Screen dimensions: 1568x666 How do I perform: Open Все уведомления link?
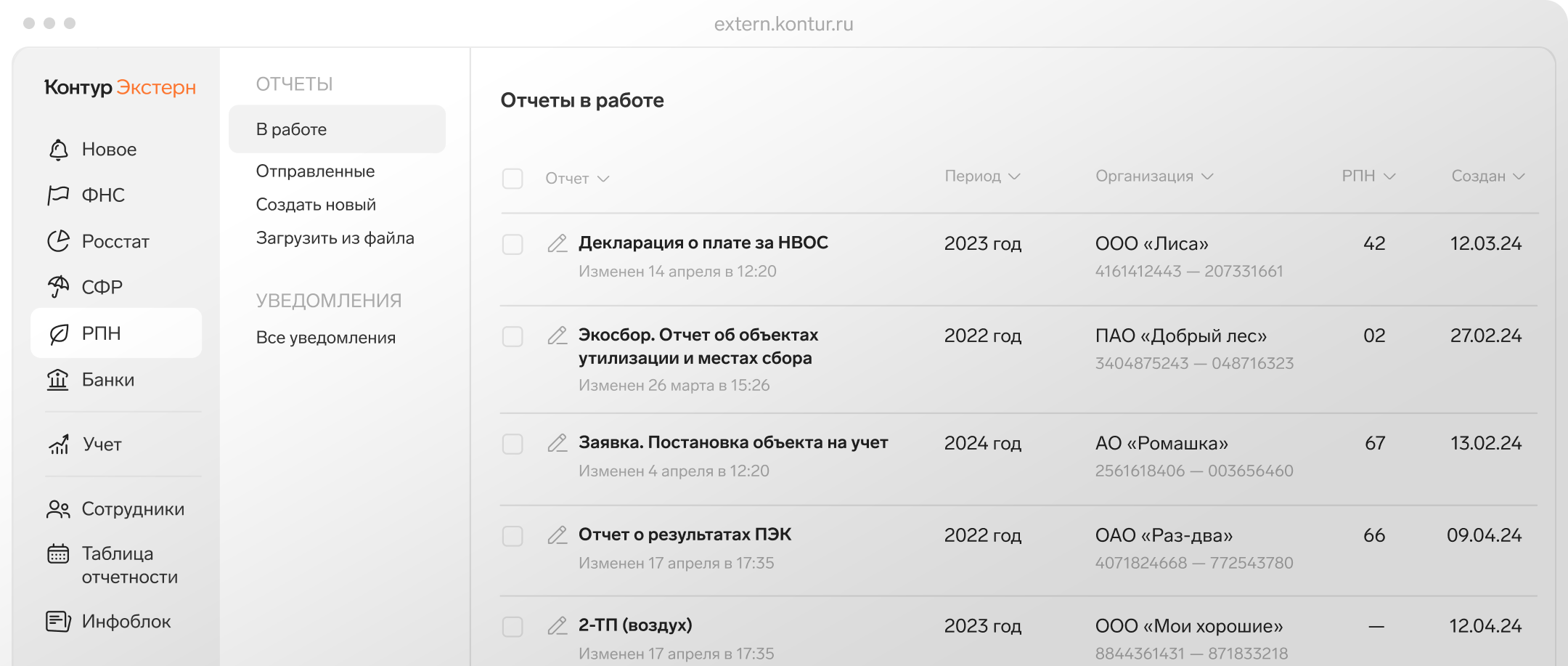(x=325, y=338)
